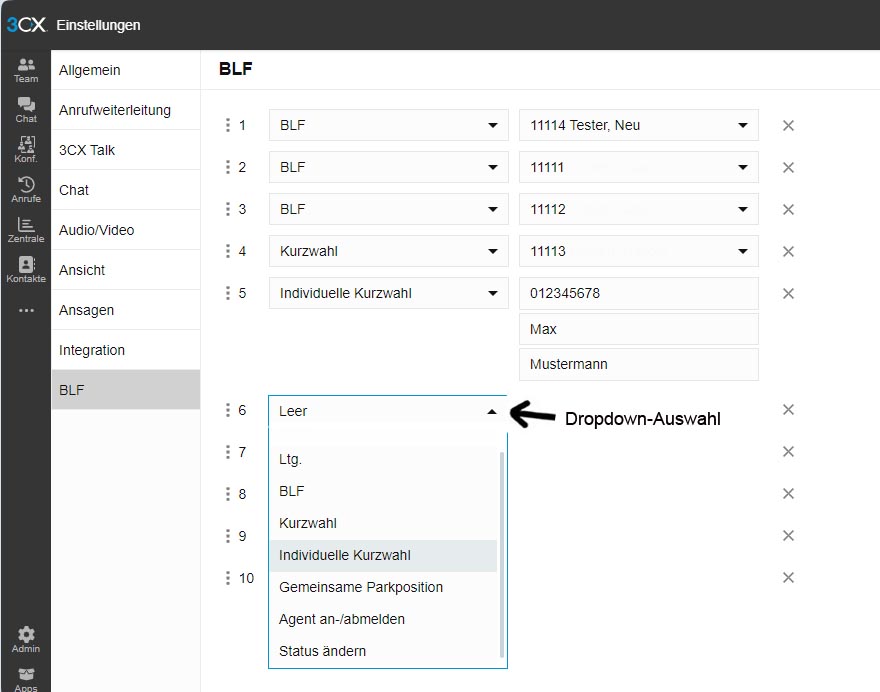Open the Admin gear icon
The width and height of the screenshot is (880, 692).
tap(26, 640)
